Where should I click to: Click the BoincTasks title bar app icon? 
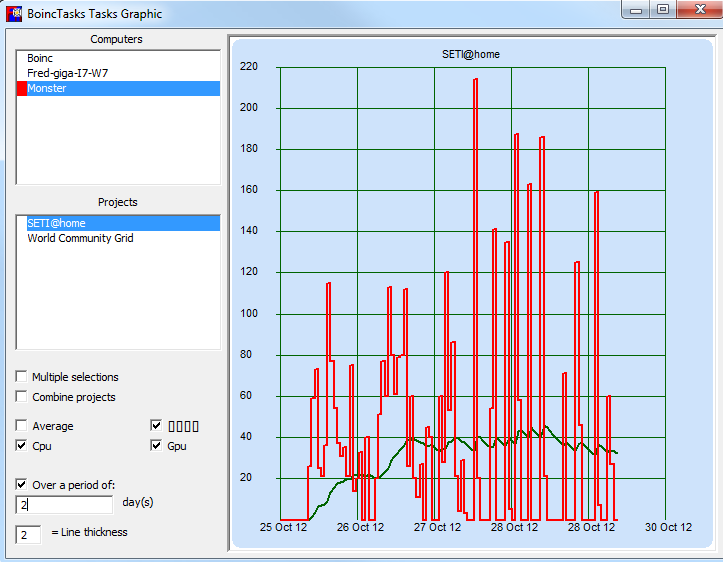pos(14,13)
